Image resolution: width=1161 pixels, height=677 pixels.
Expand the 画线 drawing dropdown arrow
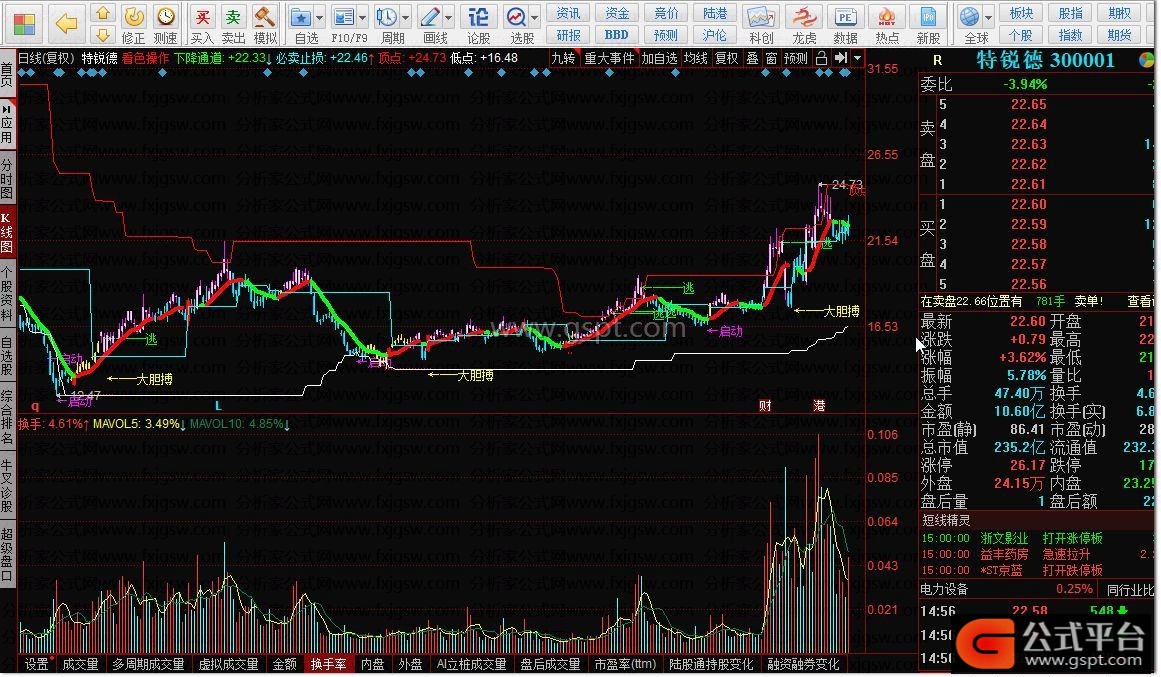pyautogui.click(x=448, y=17)
